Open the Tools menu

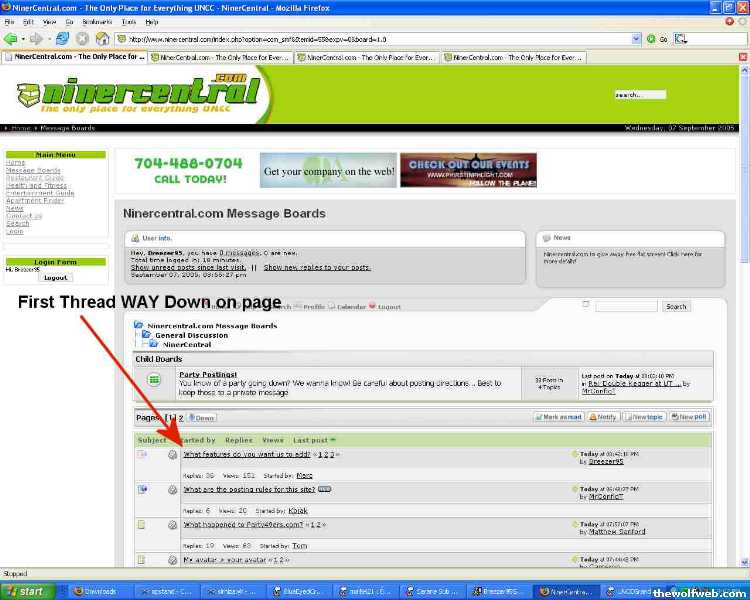(x=129, y=21)
